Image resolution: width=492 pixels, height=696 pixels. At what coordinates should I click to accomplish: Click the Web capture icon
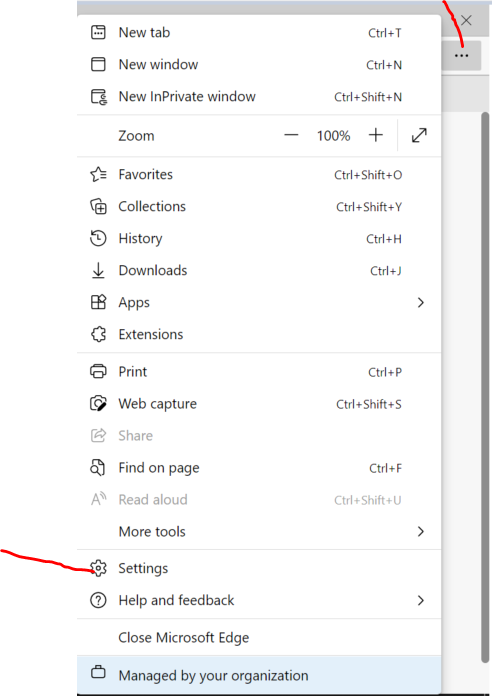[99, 403]
